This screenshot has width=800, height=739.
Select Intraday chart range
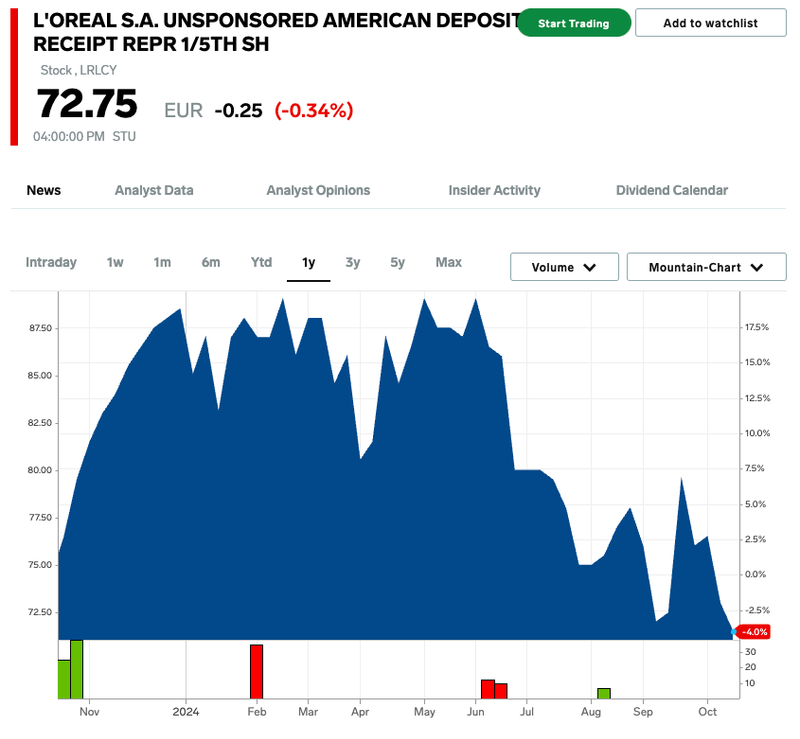pyautogui.click(x=51, y=262)
